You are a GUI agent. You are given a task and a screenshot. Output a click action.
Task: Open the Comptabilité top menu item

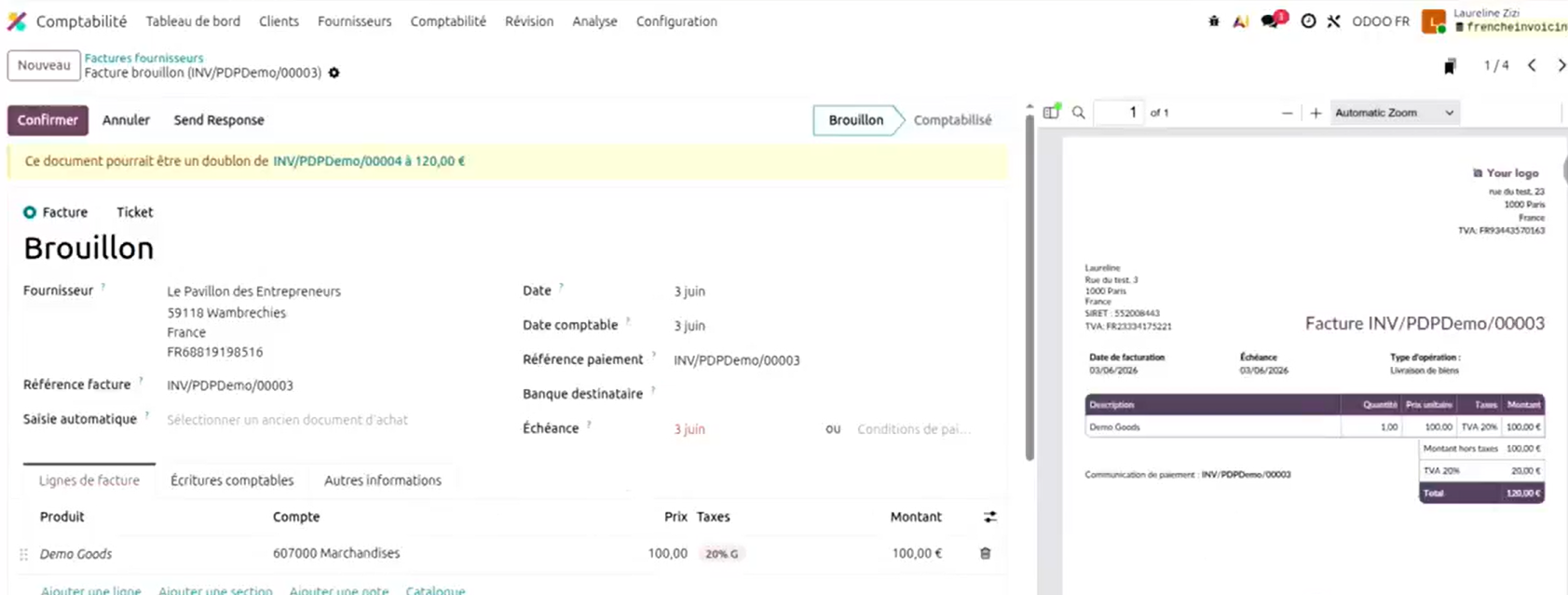tap(448, 21)
